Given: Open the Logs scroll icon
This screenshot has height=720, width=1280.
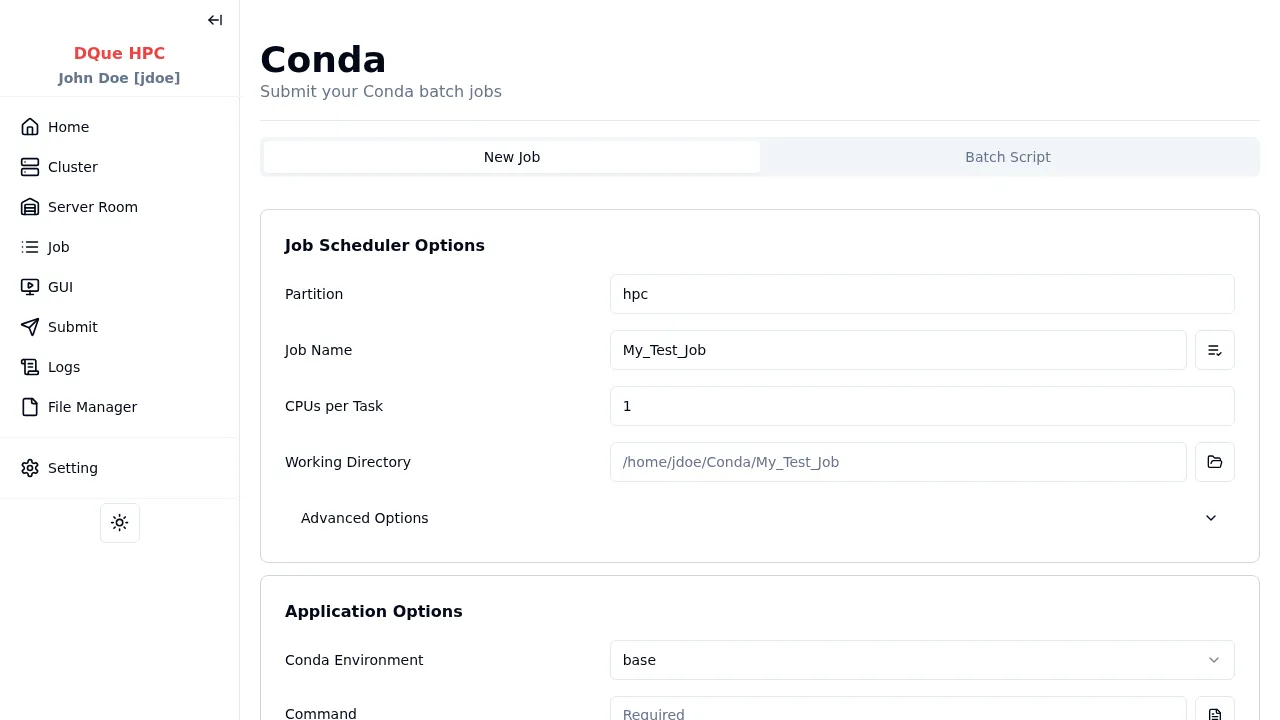Looking at the screenshot, I should click(x=30, y=367).
